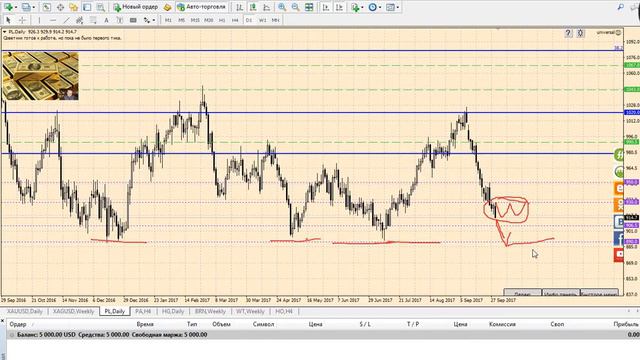This screenshot has height=360, width=640.
Task: Set the timeframe to H4
Action: (x=235, y=20)
